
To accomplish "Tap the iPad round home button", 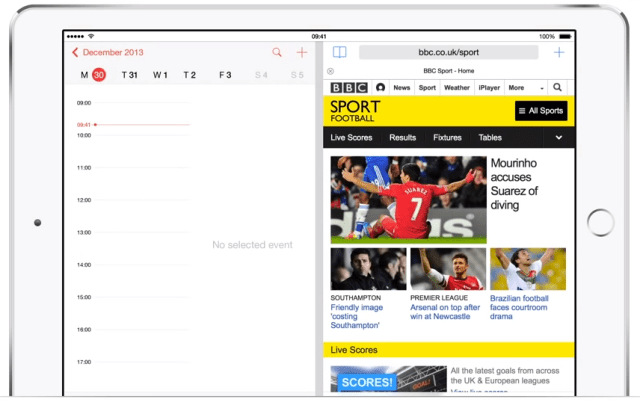I will tap(600, 223).
